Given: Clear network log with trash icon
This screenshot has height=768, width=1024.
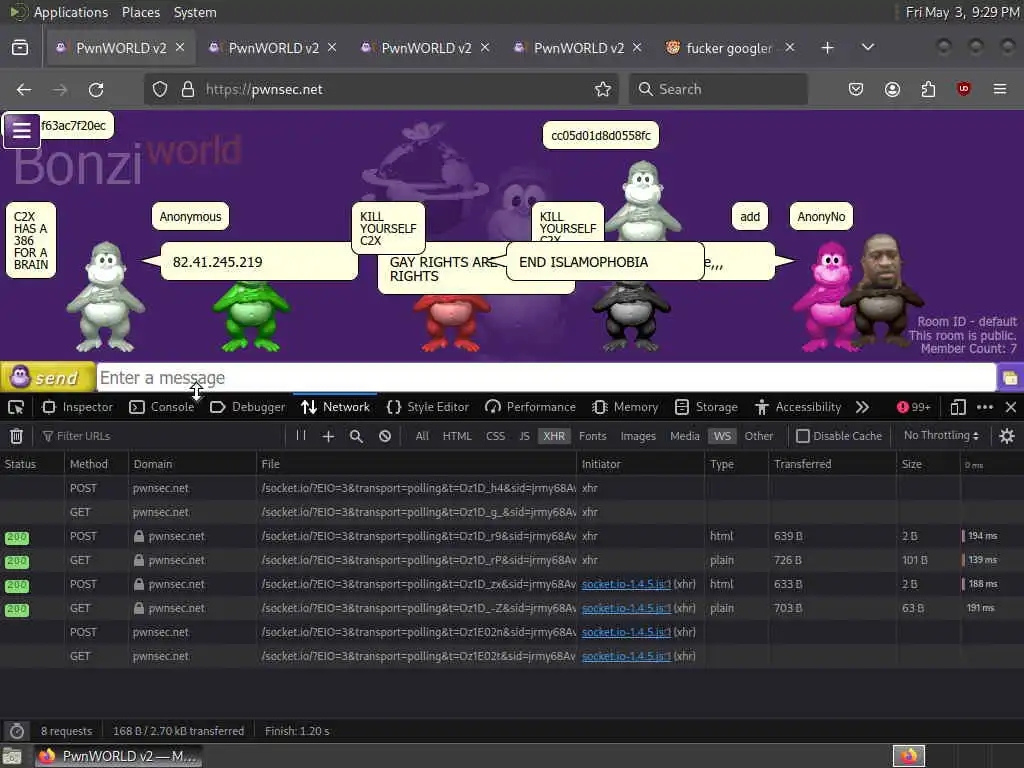Looking at the screenshot, I should click(16, 436).
